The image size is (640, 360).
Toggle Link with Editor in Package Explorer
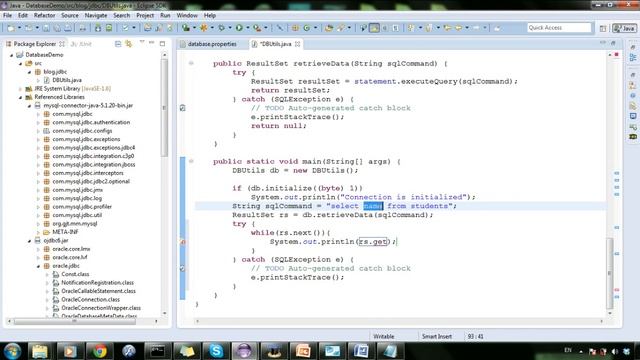129,44
